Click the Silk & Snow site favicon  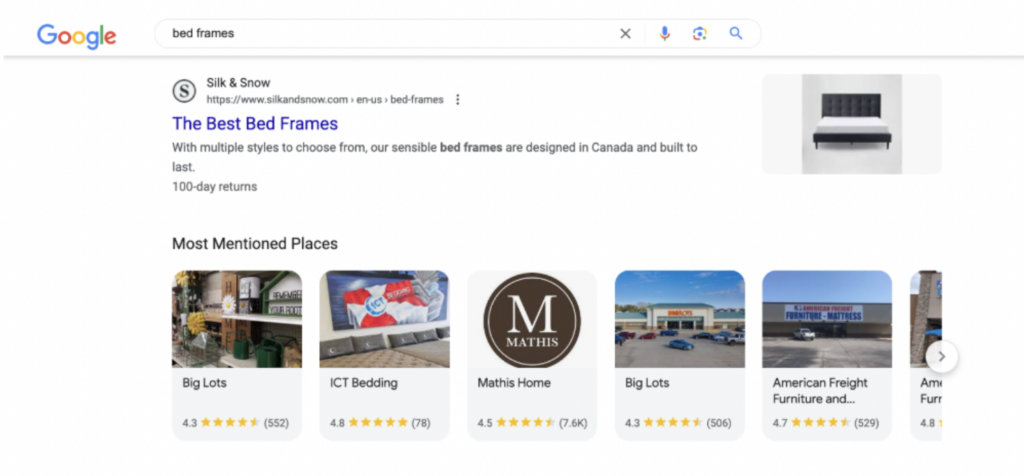(x=184, y=91)
